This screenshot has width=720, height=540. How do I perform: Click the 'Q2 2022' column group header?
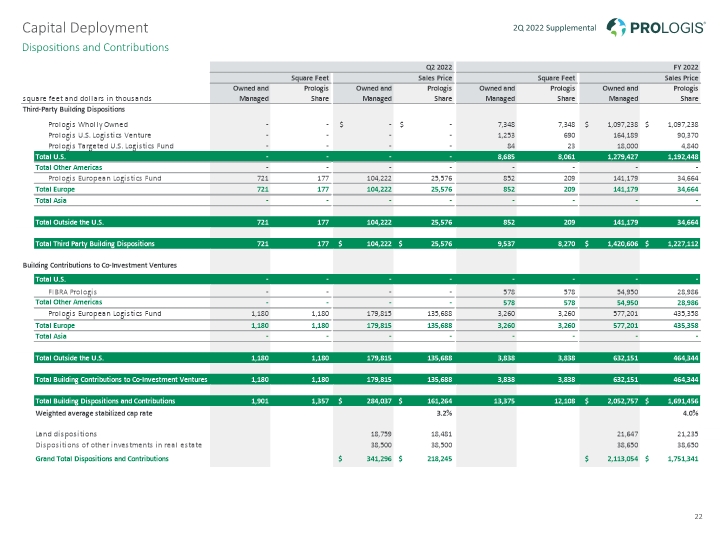tap(439, 67)
